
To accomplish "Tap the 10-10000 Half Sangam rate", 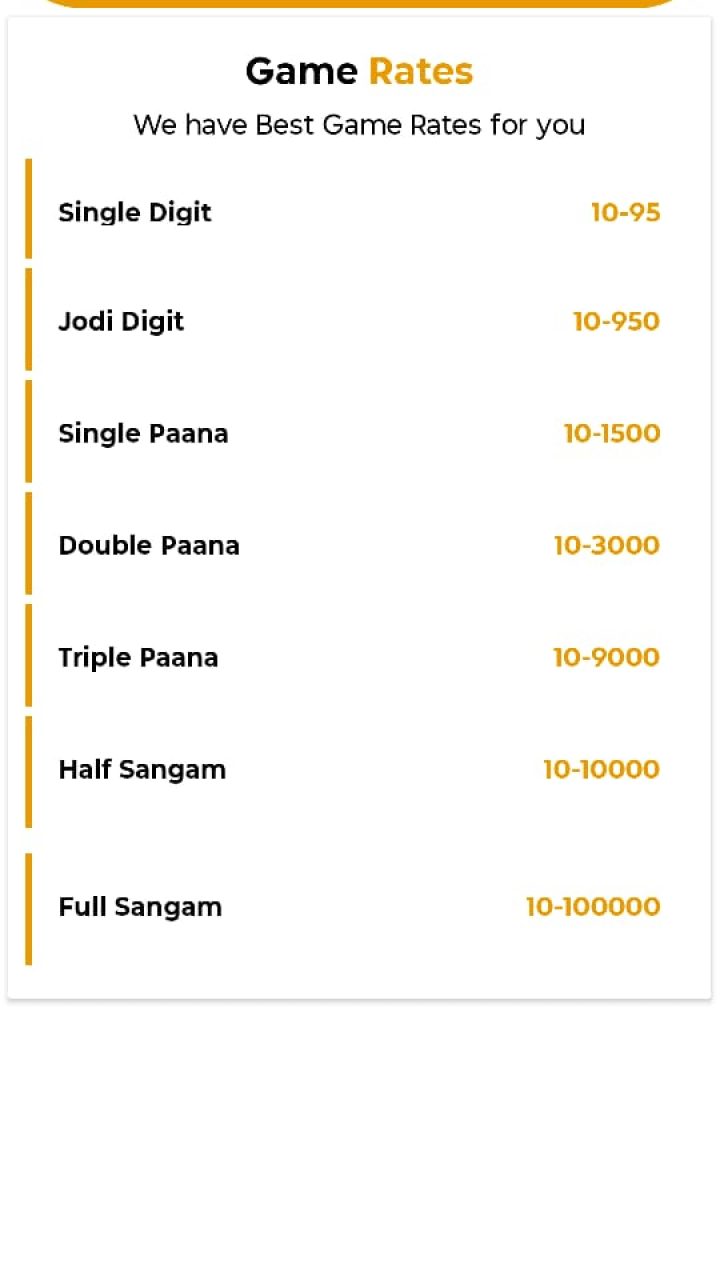I will pos(601,769).
